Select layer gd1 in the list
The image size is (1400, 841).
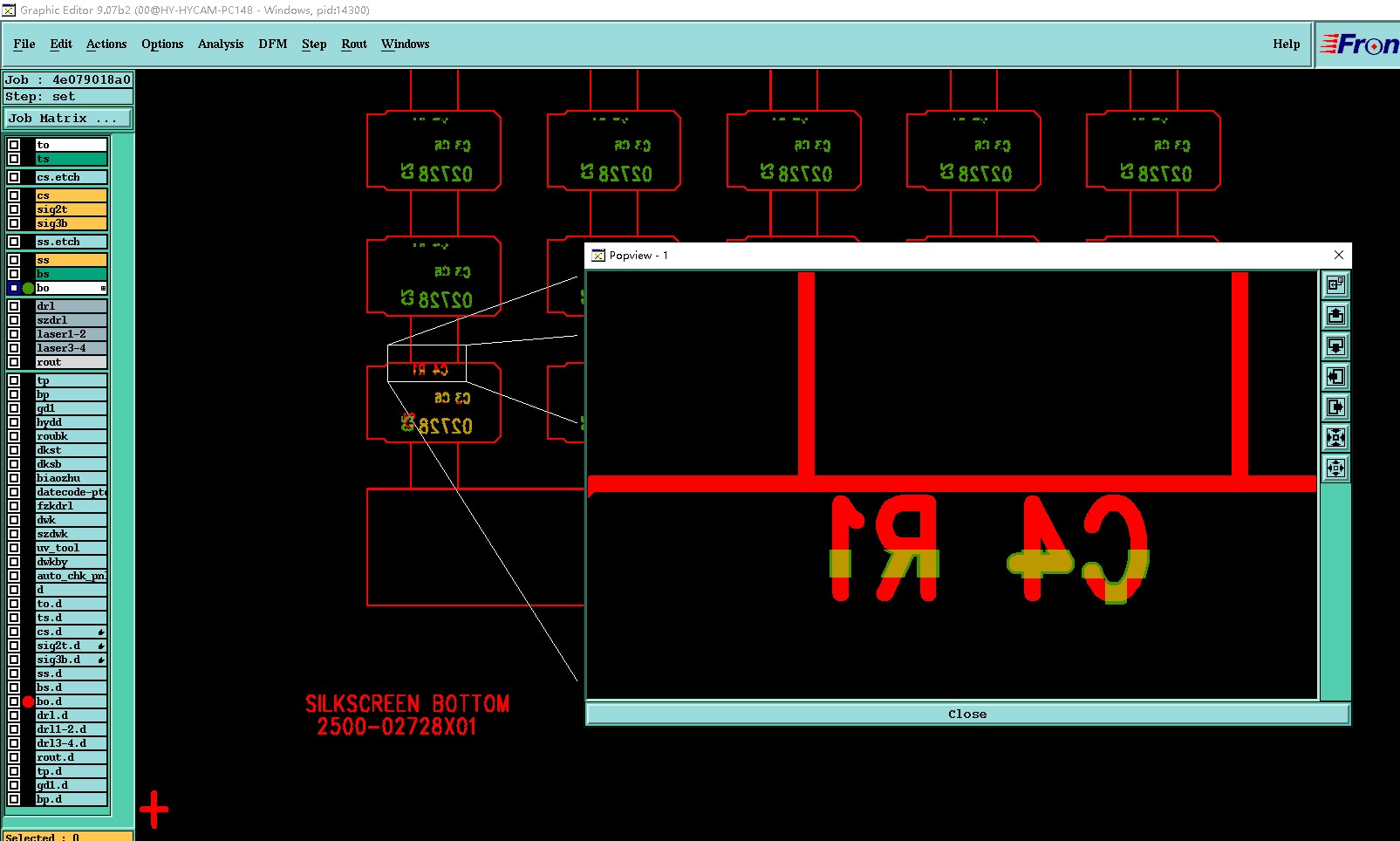click(71, 408)
